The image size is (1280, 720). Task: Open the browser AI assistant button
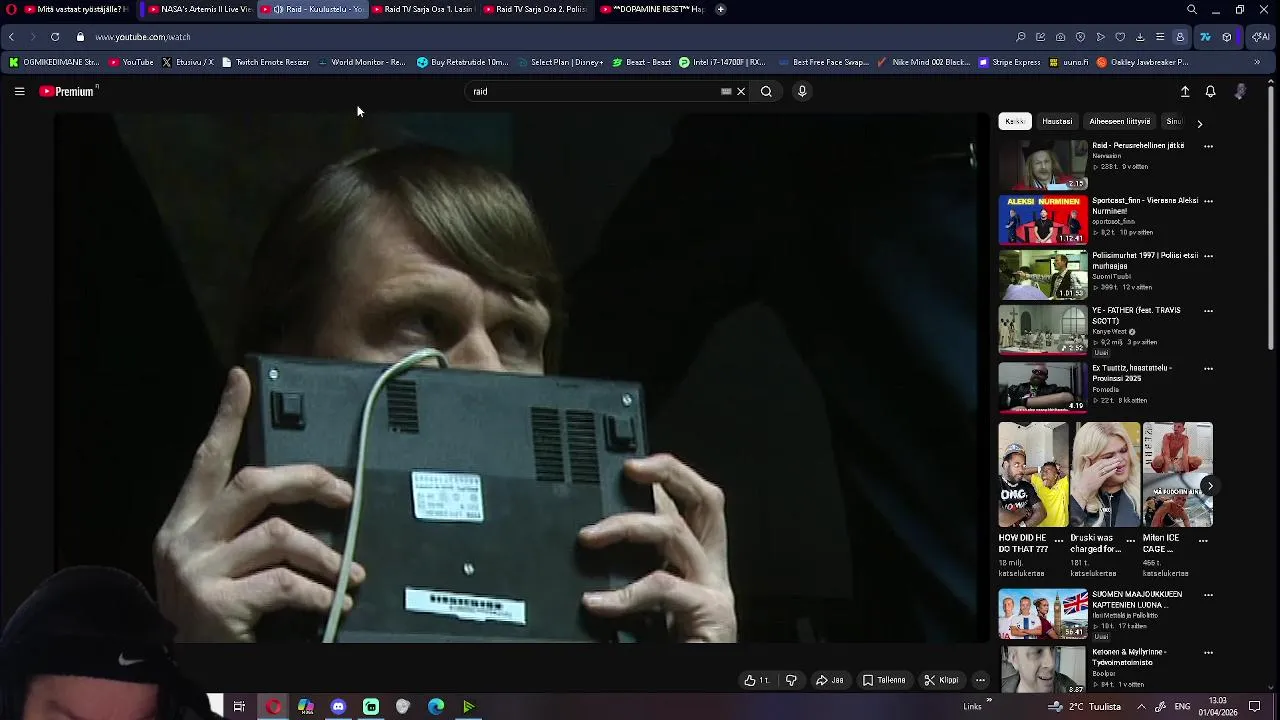click(x=1260, y=37)
